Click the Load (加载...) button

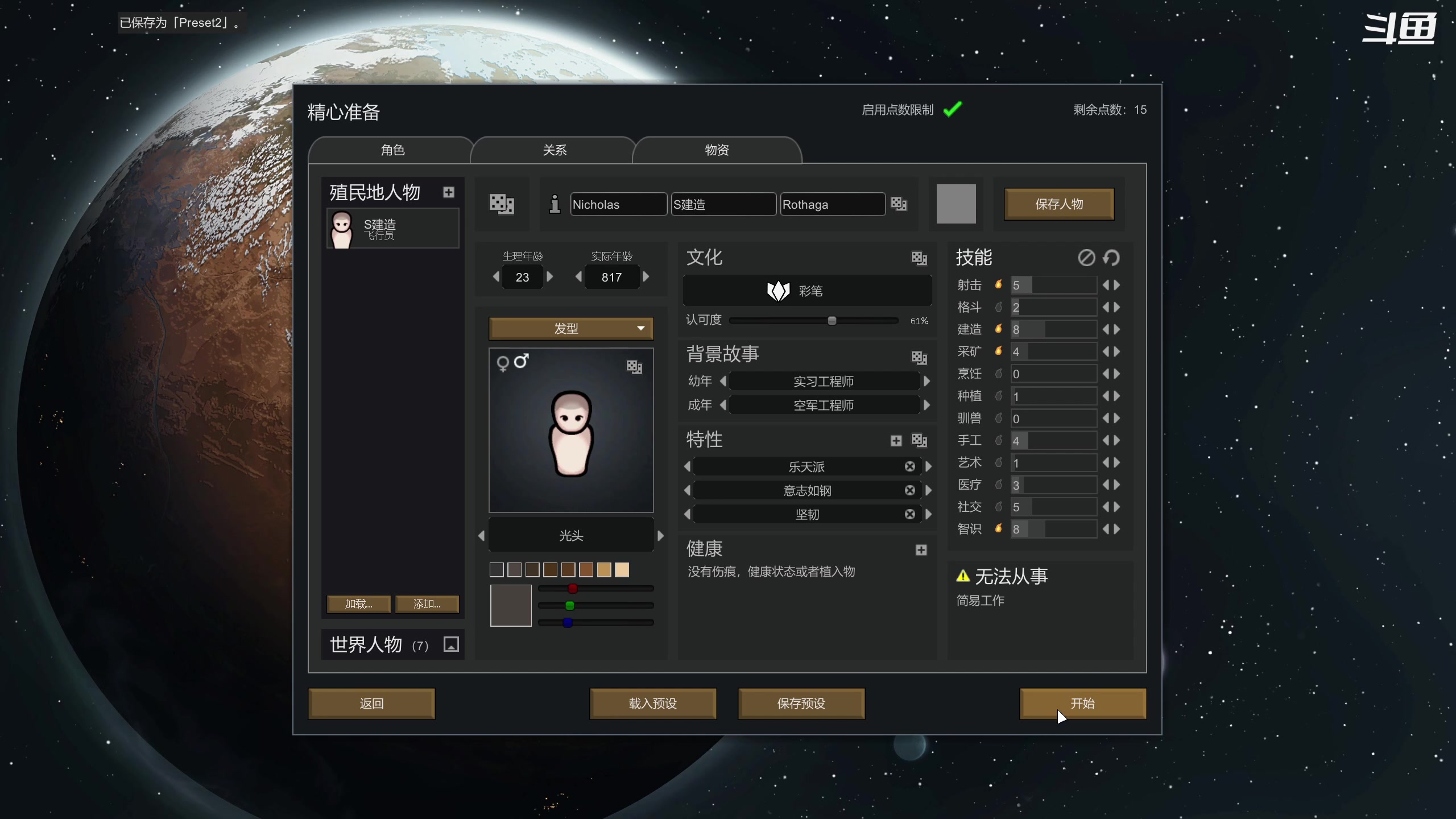[359, 604]
